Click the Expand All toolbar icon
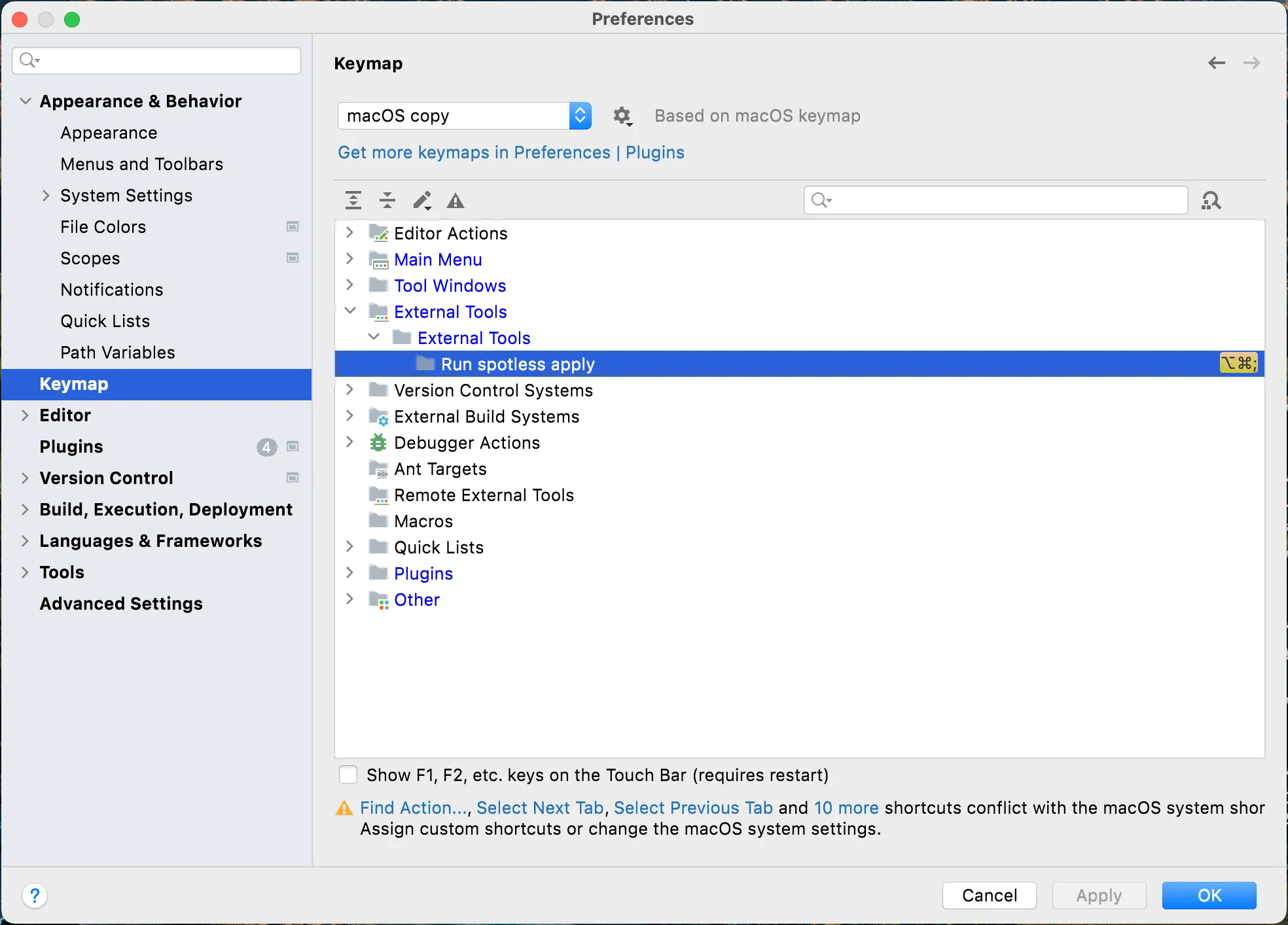 pos(353,200)
